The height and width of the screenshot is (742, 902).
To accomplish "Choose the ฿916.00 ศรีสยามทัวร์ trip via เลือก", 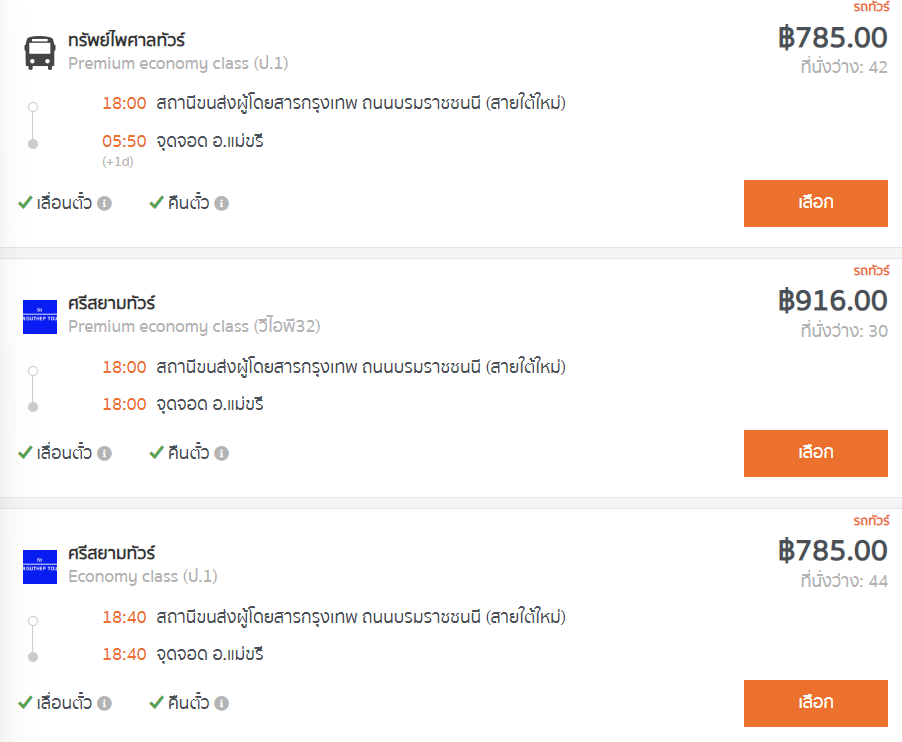I will tap(816, 453).
